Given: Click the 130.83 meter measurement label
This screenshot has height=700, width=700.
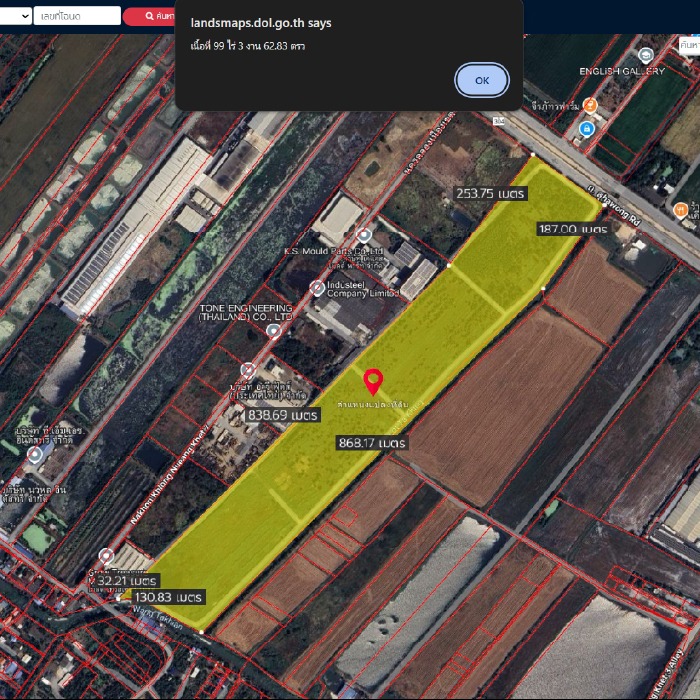Looking at the screenshot, I should pos(169,597).
